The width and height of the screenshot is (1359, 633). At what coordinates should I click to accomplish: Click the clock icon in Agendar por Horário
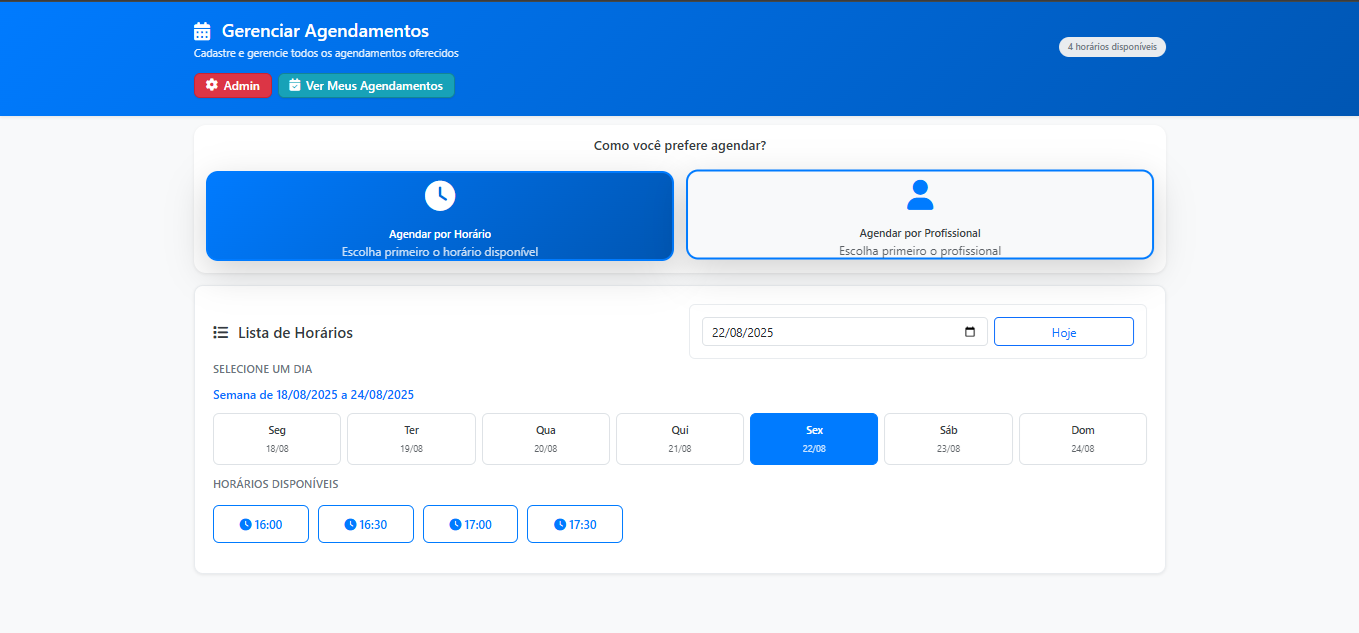coord(440,195)
